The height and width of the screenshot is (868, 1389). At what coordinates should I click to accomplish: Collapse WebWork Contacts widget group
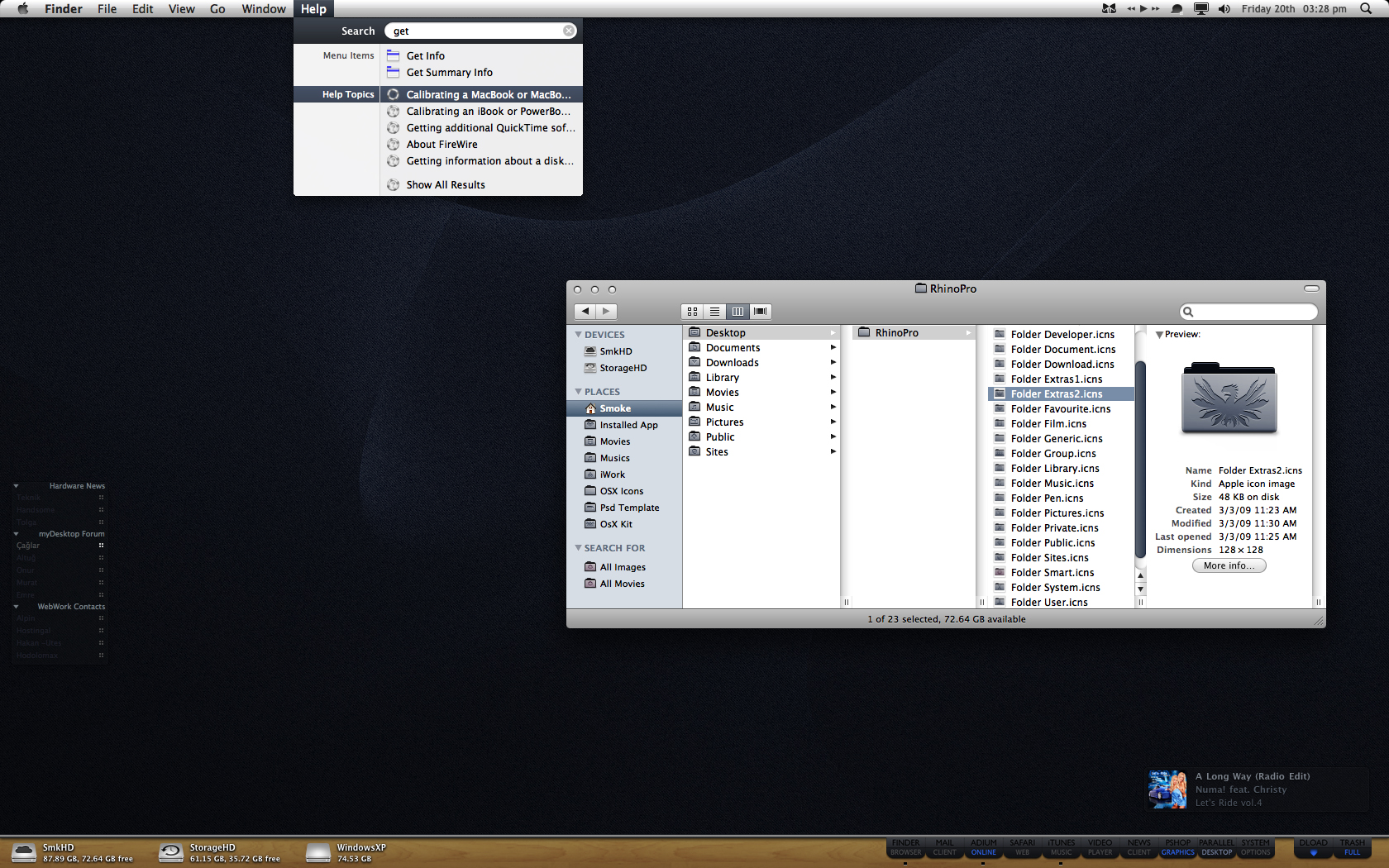click(x=16, y=607)
